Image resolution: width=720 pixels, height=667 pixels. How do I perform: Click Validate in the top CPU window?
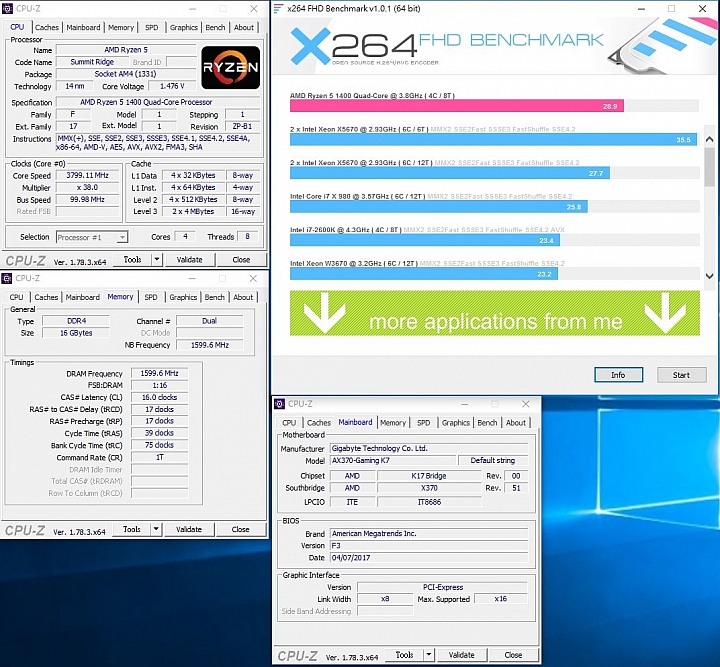coord(190,259)
